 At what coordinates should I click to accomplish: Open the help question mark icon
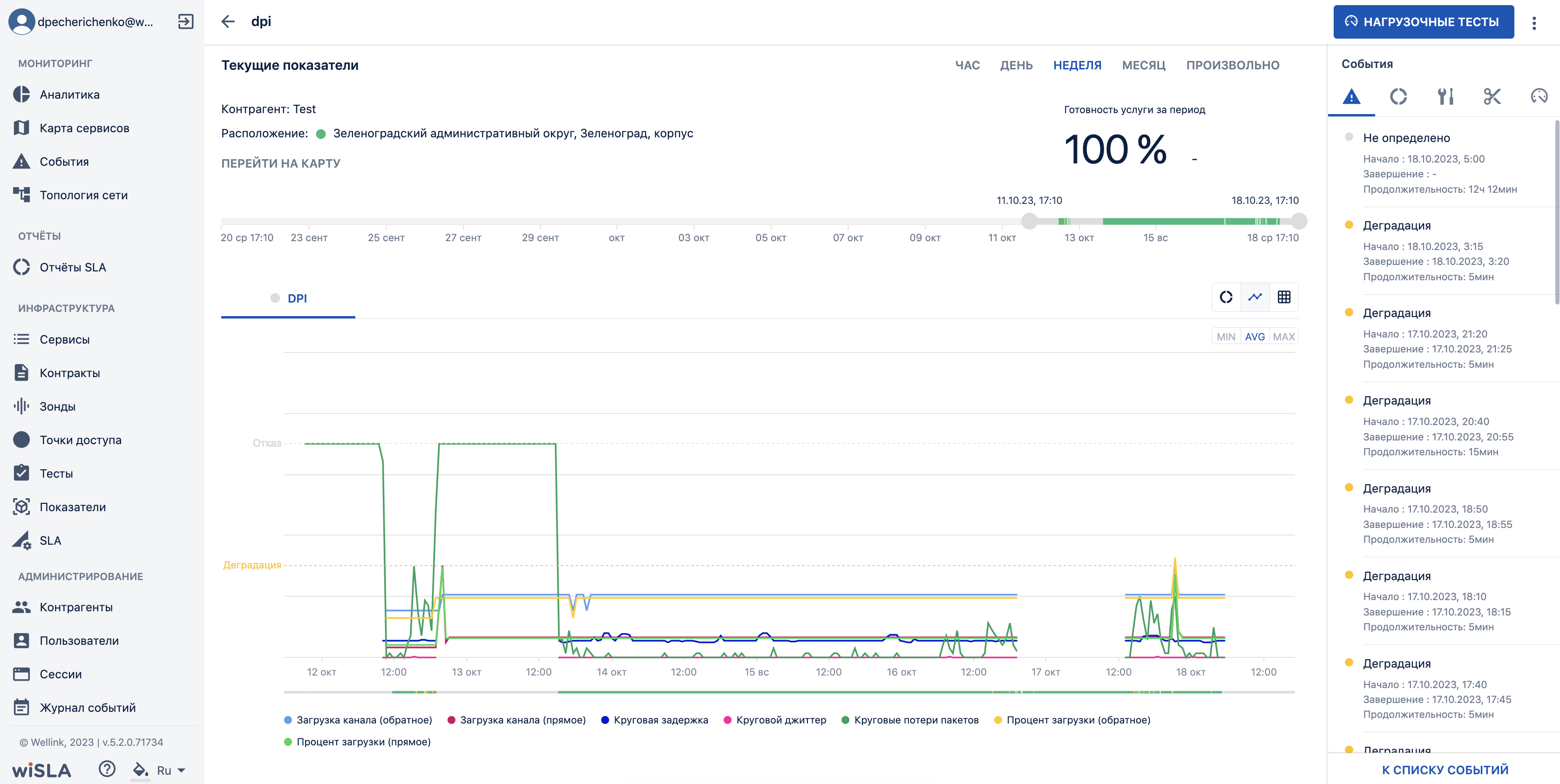(107, 769)
